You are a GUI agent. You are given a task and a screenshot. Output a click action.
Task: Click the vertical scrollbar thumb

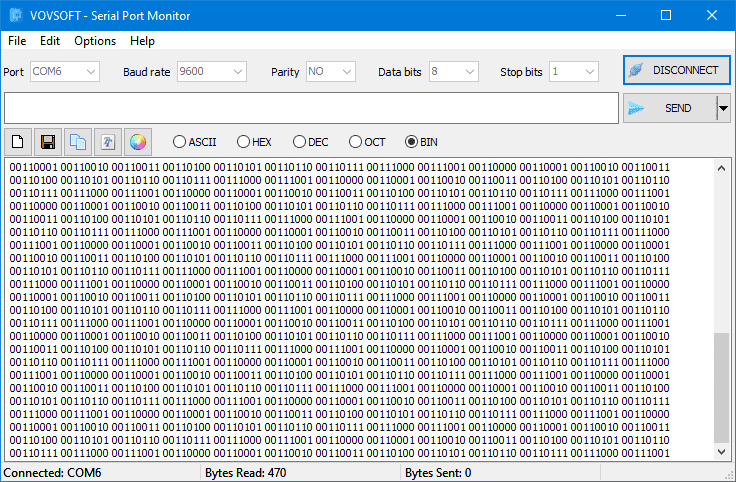click(x=721, y=388)
